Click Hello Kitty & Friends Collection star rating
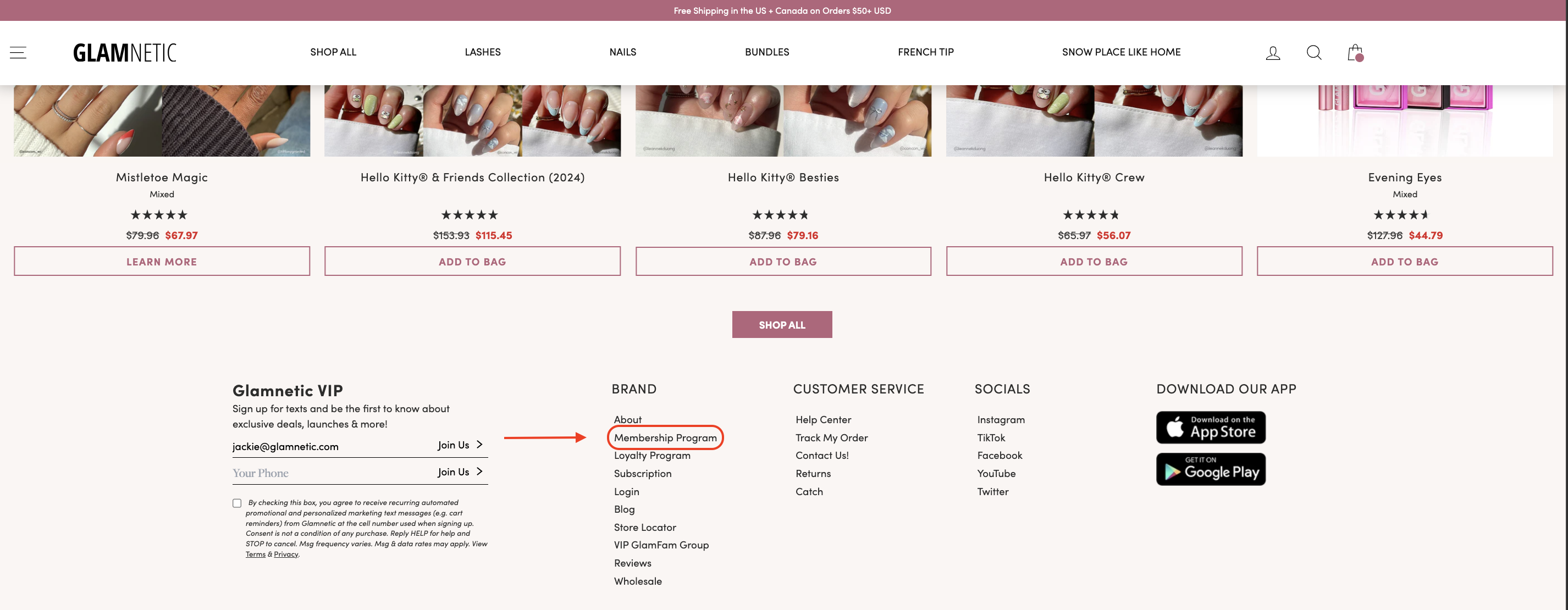The width and height of the screenshot is (1568, 610). [x=470, y=215]
